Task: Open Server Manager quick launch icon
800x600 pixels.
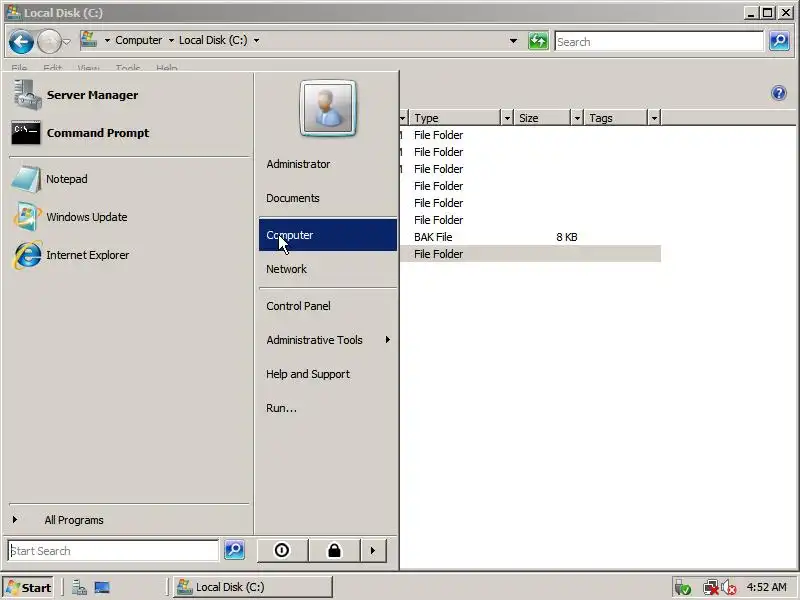Action: [x=79, y=588]
